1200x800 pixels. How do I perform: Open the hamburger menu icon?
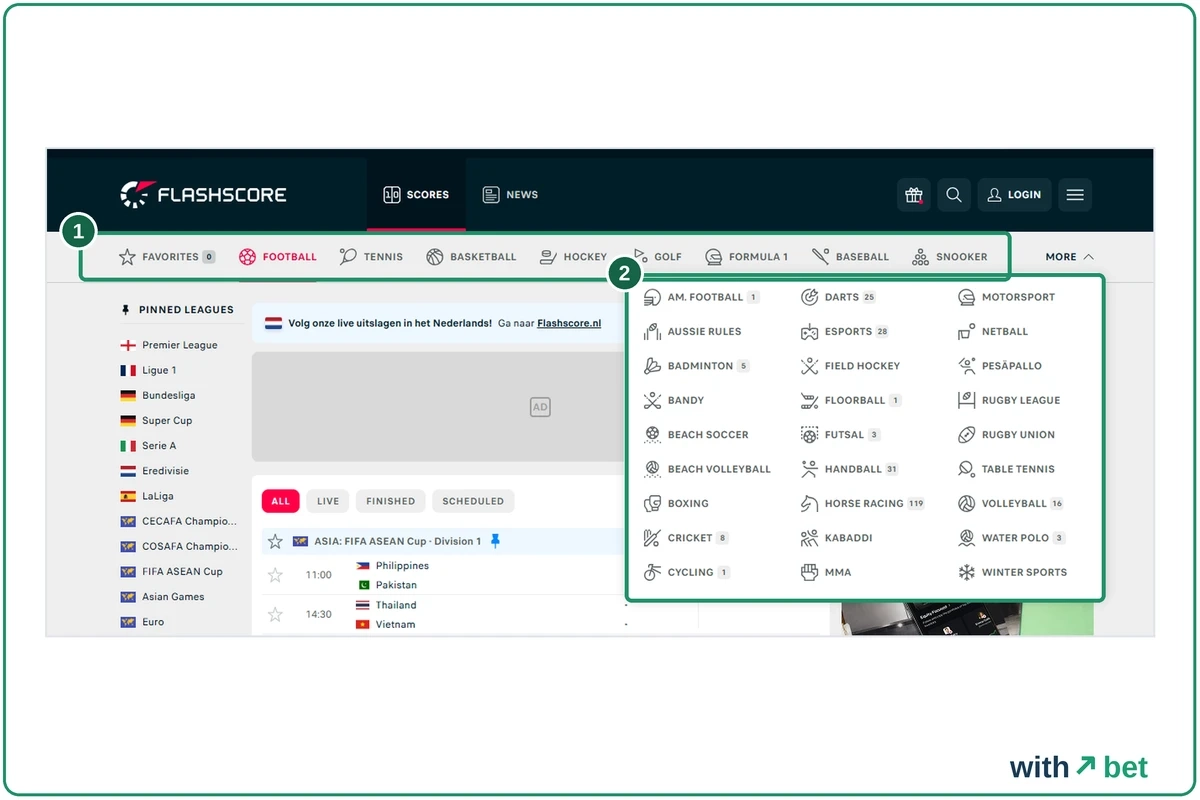click(x=1075, y=195)
